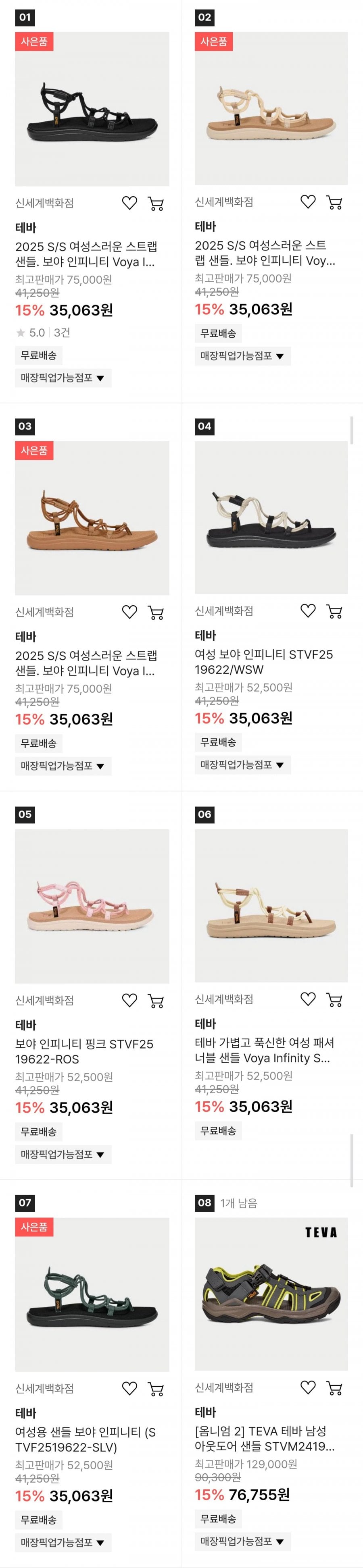Open the pink sandal product image
The height and width of the screenshot is (1568, 363).
pos(92,906)
